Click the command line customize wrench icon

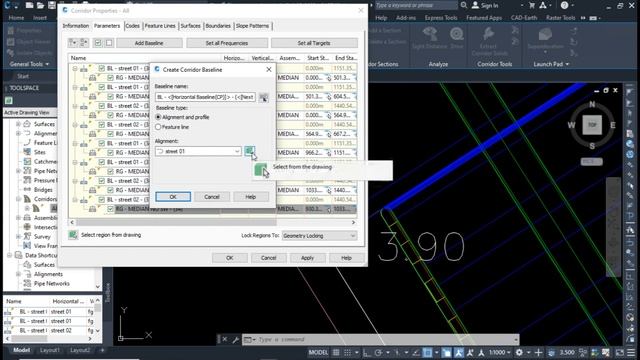point(236,340)
